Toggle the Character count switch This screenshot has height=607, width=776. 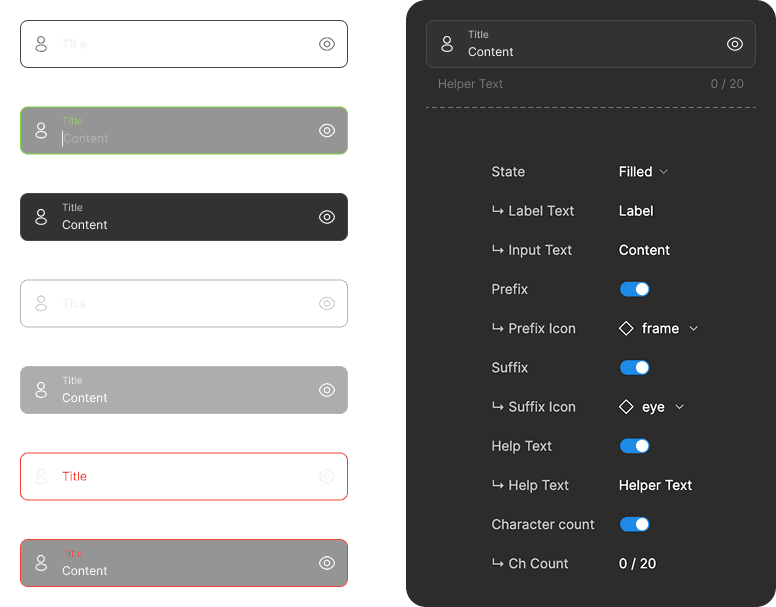[x=634, y=524]
